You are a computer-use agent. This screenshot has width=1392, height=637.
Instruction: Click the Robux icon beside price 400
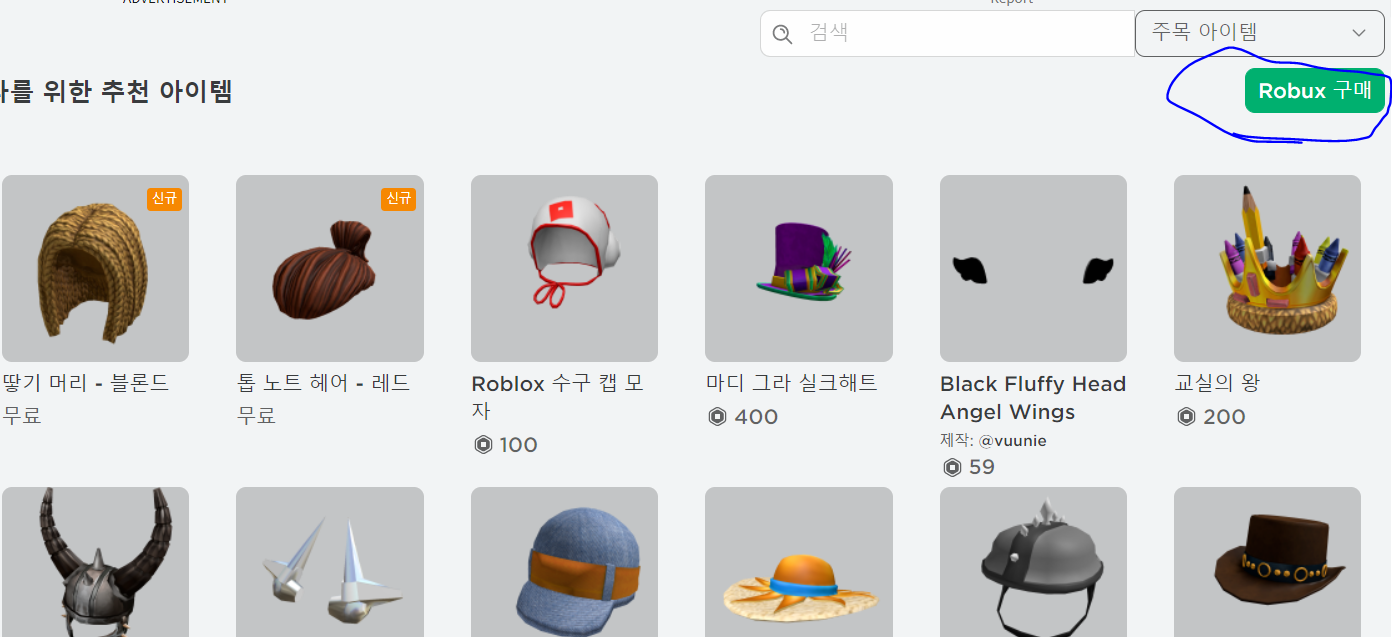(x=717, y=417)
